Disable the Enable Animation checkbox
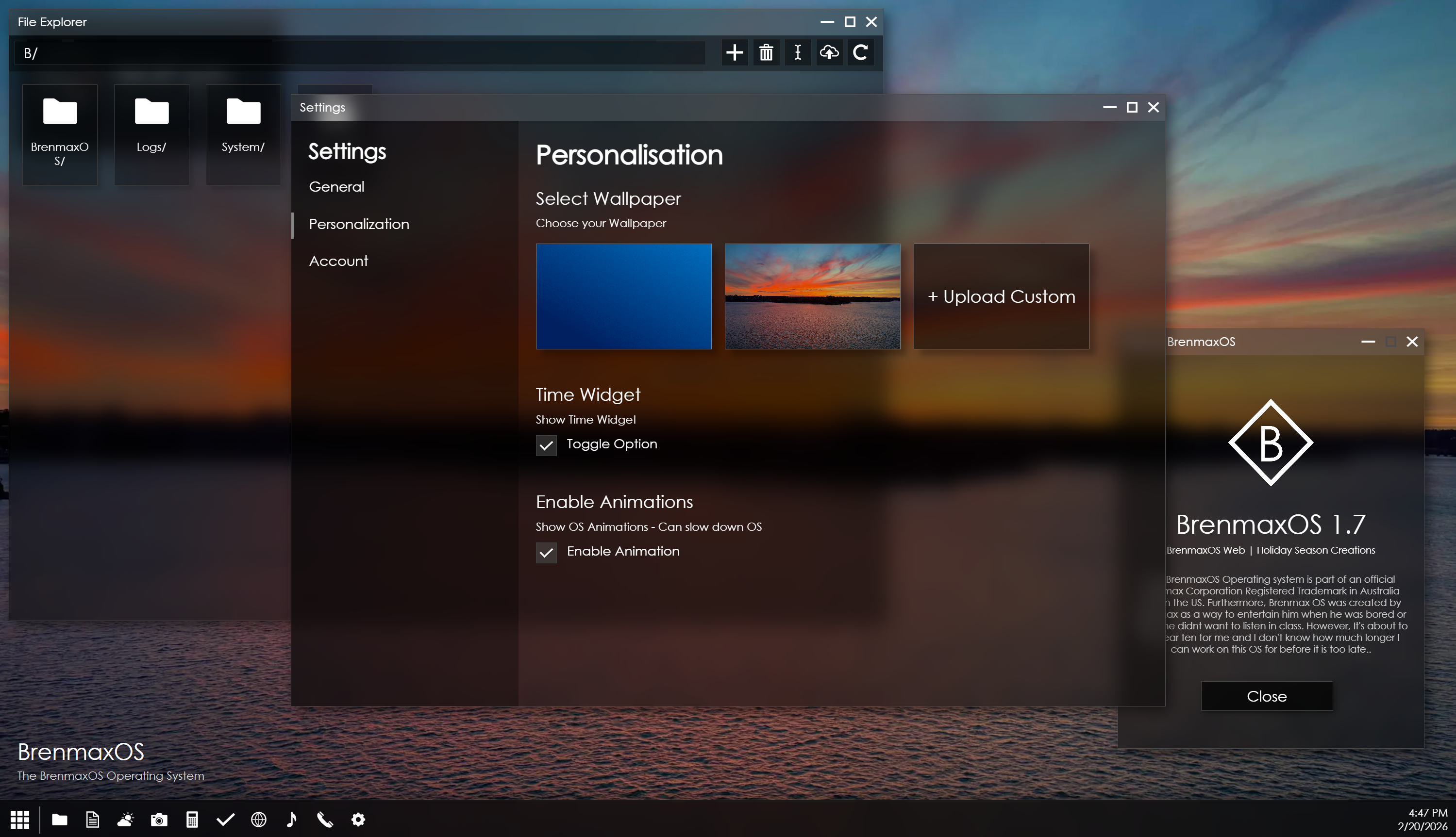This screenshot has height=837, width=1456. [546, 553]
